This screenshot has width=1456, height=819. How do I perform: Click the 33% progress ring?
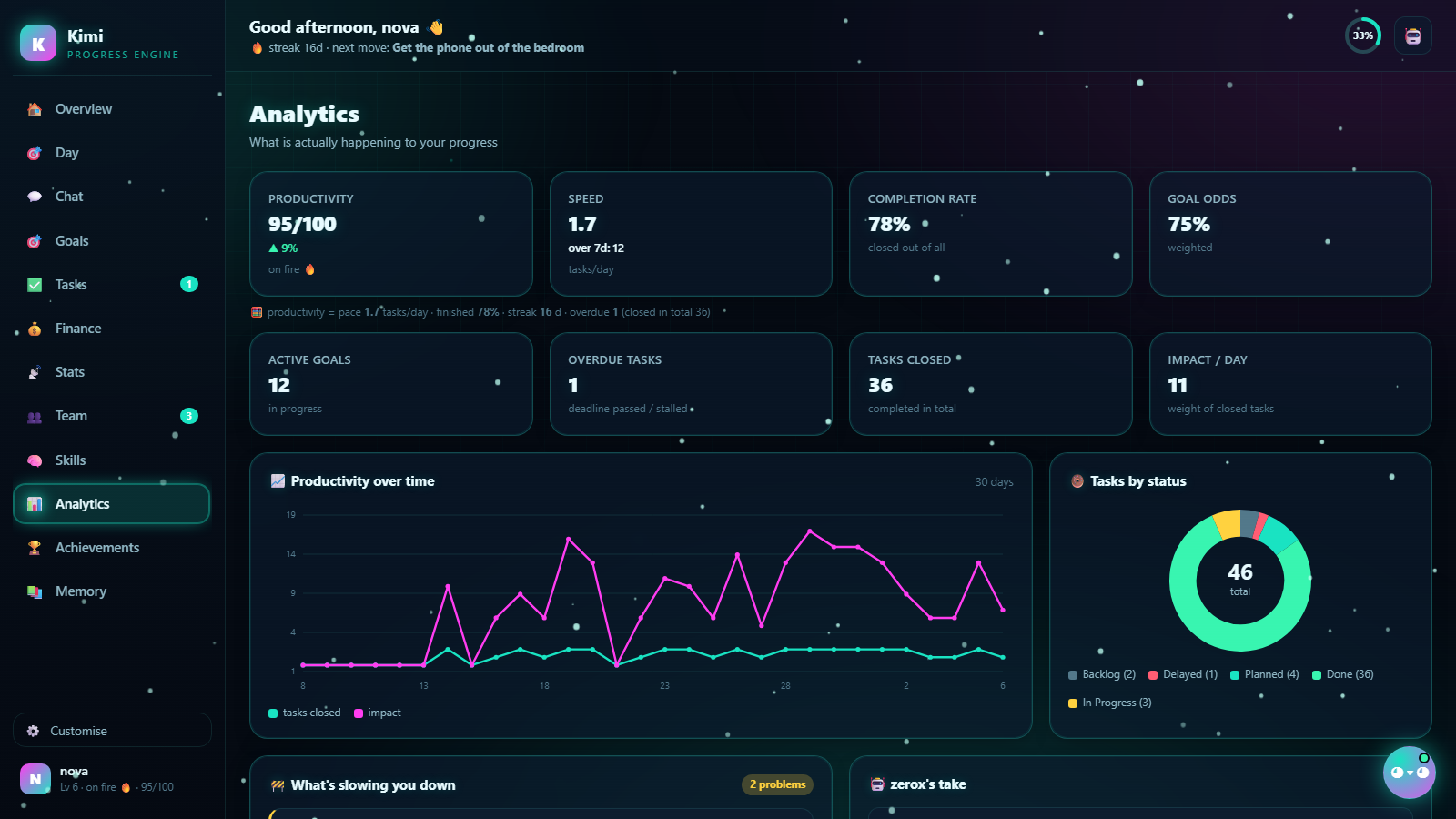pyautogui.click(x=1362, y=35)
